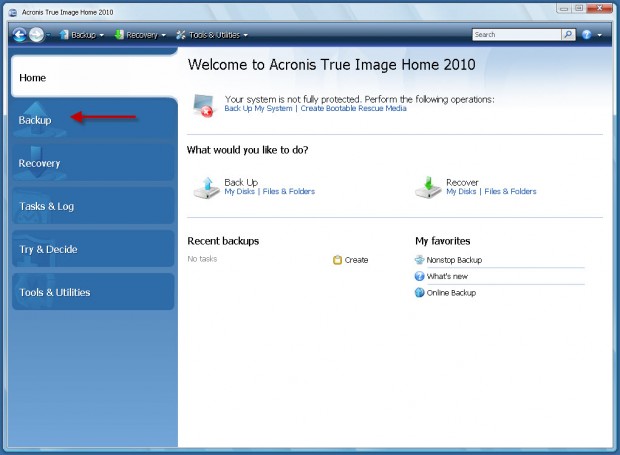Image resolution: width=620 pixels, height=455 pixels.
Task: Click the system not protected warning icon
Action: [x=205, y=104]
